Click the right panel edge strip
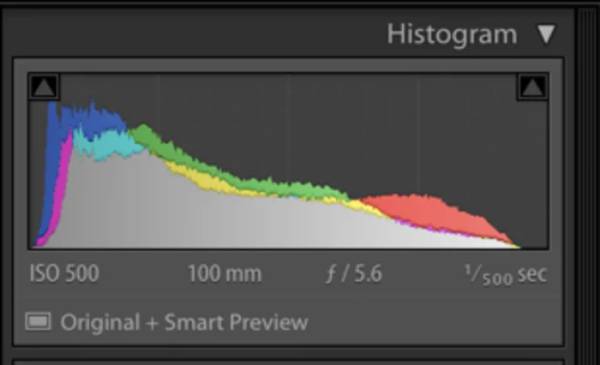Screen dimensions: 600x365 [x=587, y=184]
